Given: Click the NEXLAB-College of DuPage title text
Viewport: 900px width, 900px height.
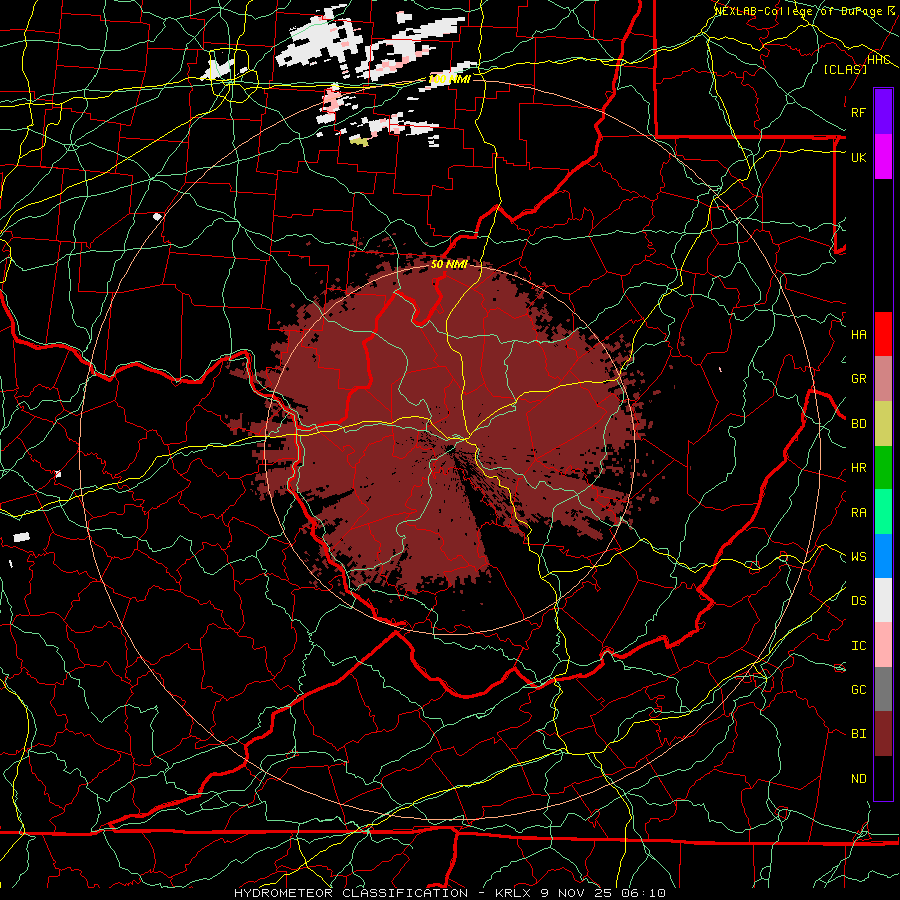Looking at the screenshot, I should (798, 10).
